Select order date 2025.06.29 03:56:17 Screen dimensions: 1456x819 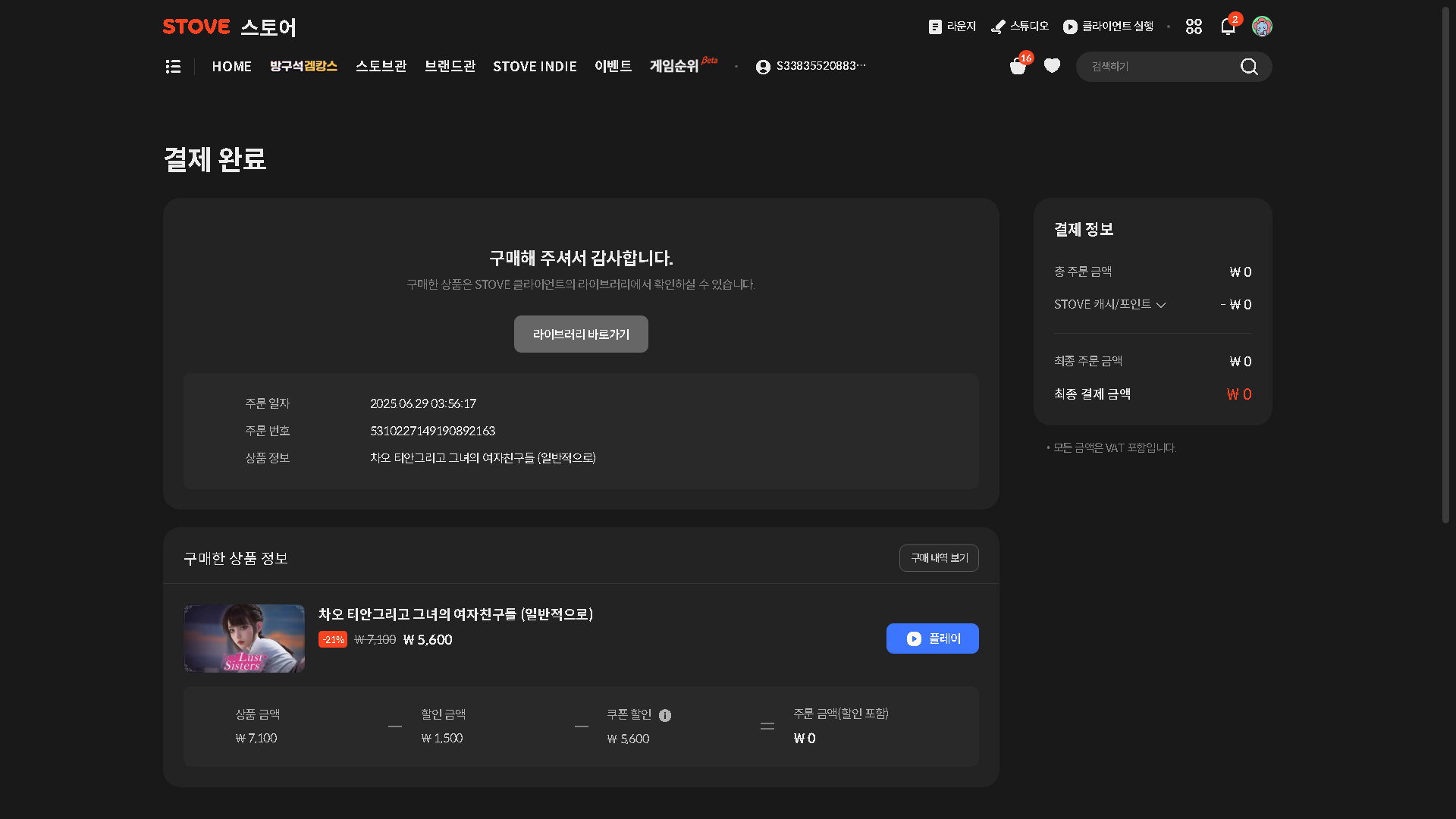point(423,403)
